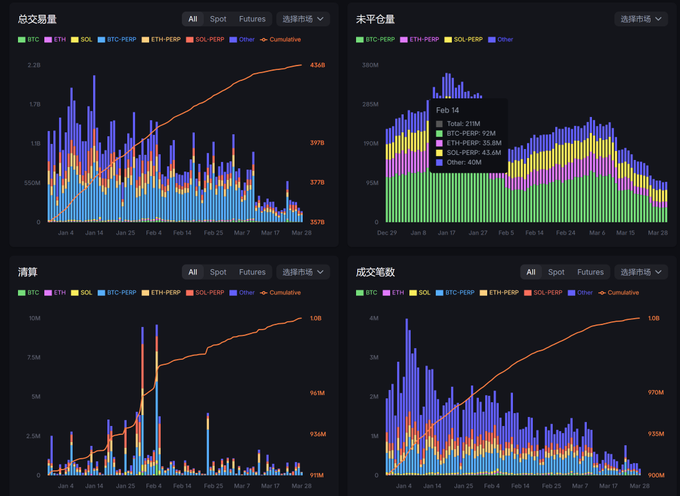This screenshot has height=496, width=680.
Task: Select Futures tab in 总交易量 chart
Action: pos(252,19)
